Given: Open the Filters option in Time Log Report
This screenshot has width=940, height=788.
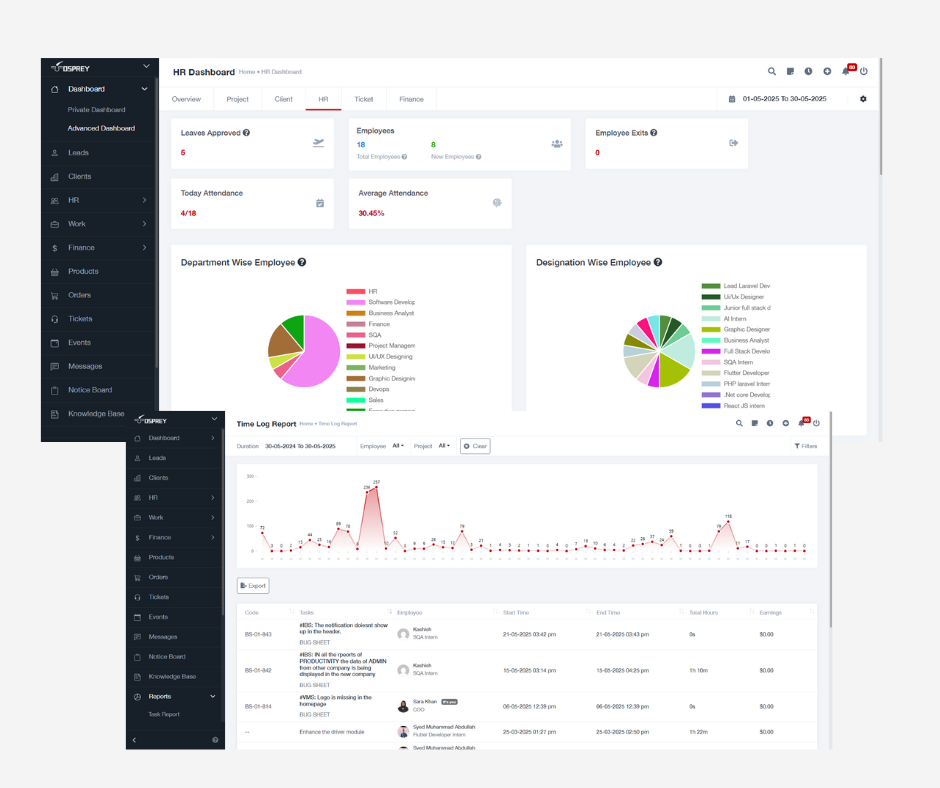Looking at the screenshot, I should [806, 446].
